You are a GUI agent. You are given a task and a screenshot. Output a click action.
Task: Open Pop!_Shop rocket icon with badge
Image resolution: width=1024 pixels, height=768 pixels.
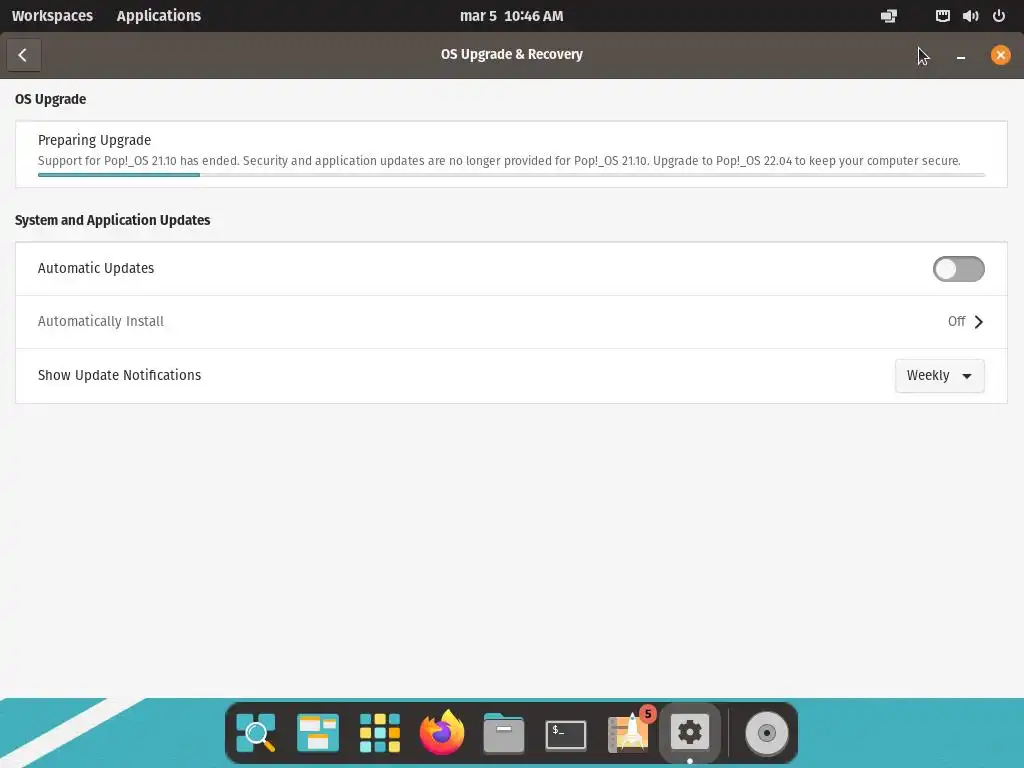[630, 731]
